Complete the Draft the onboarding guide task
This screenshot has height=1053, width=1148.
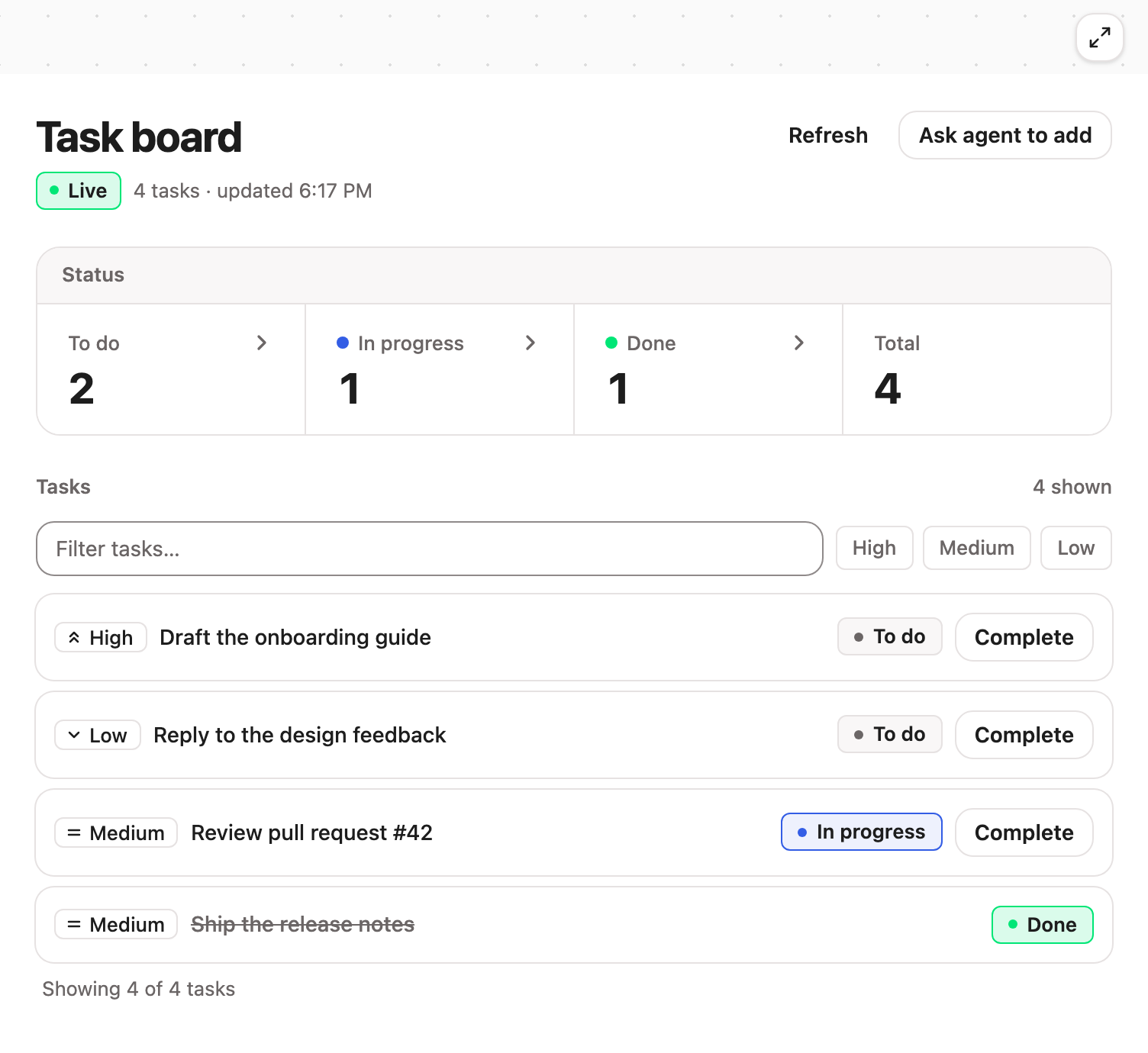point(1024,637)
